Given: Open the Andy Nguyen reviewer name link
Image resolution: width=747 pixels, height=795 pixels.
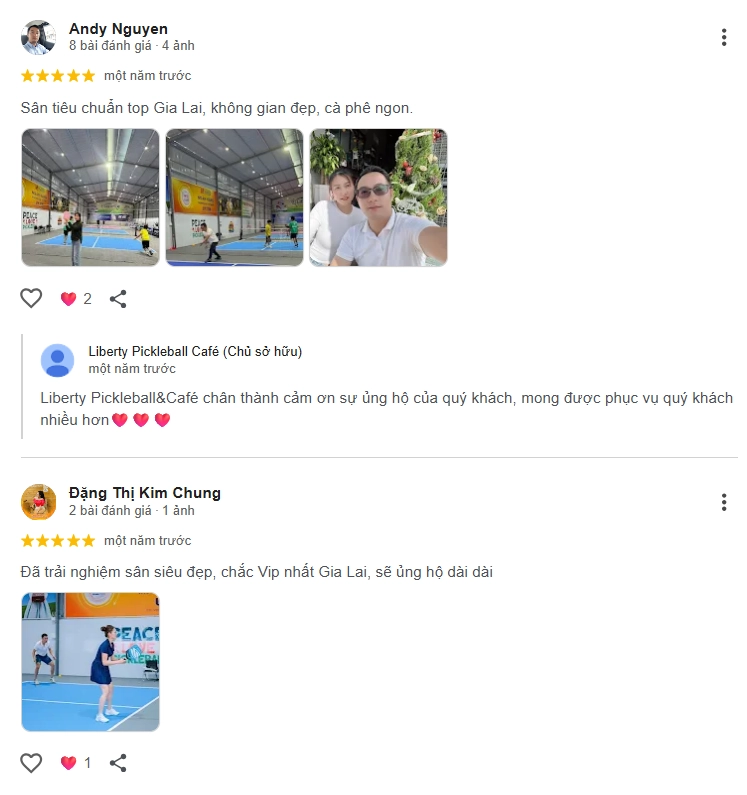Looking at the screenshot, I should point(118,29).
